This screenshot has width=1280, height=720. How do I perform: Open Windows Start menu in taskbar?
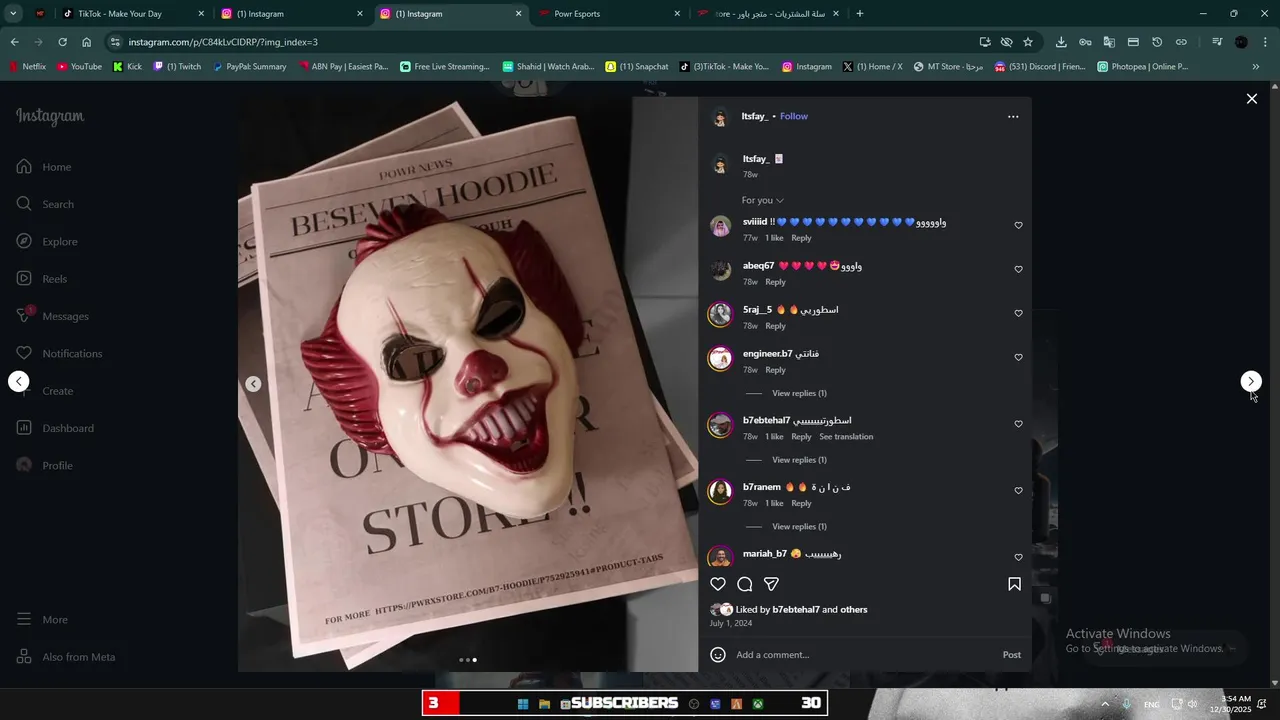coord(522,704)
